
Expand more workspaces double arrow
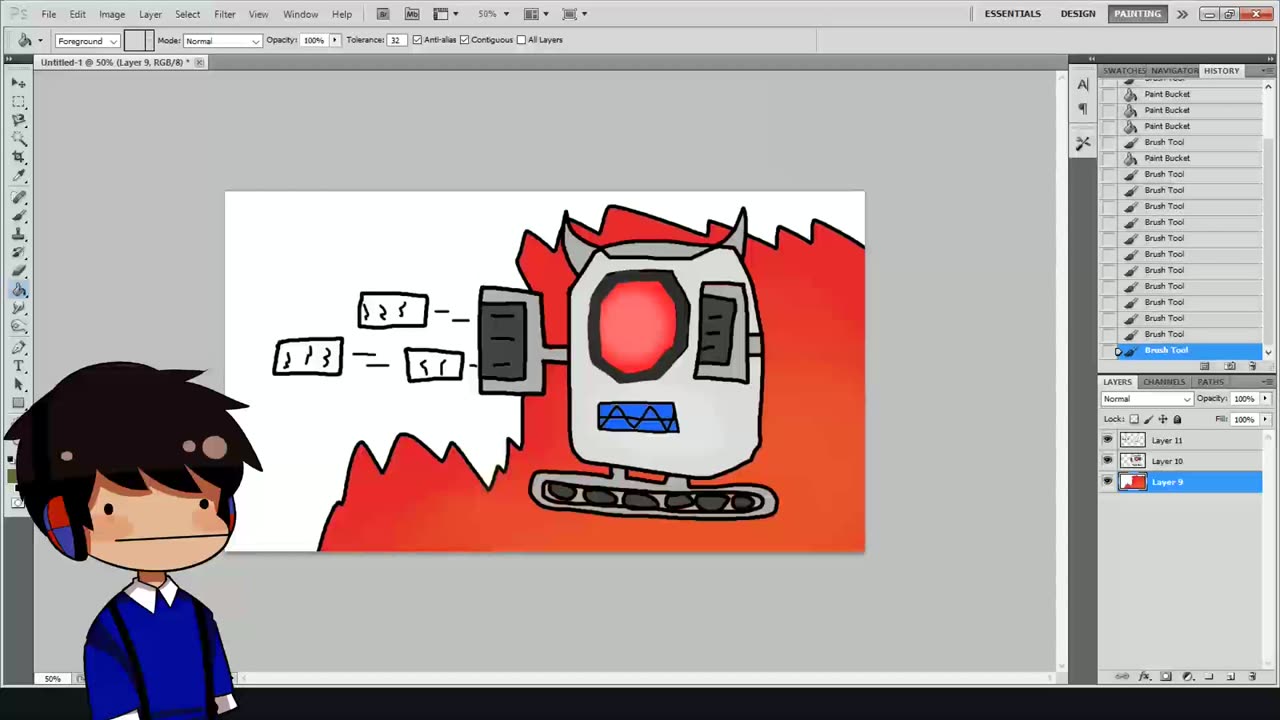pos(1182,14)
